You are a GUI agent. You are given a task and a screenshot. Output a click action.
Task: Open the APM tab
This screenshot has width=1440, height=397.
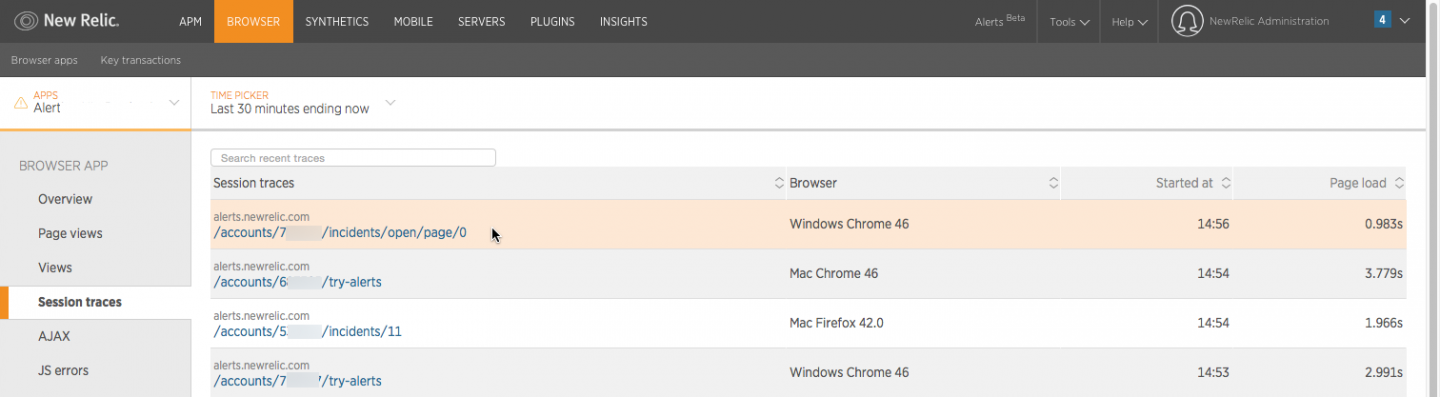click(x=190, y=21)
